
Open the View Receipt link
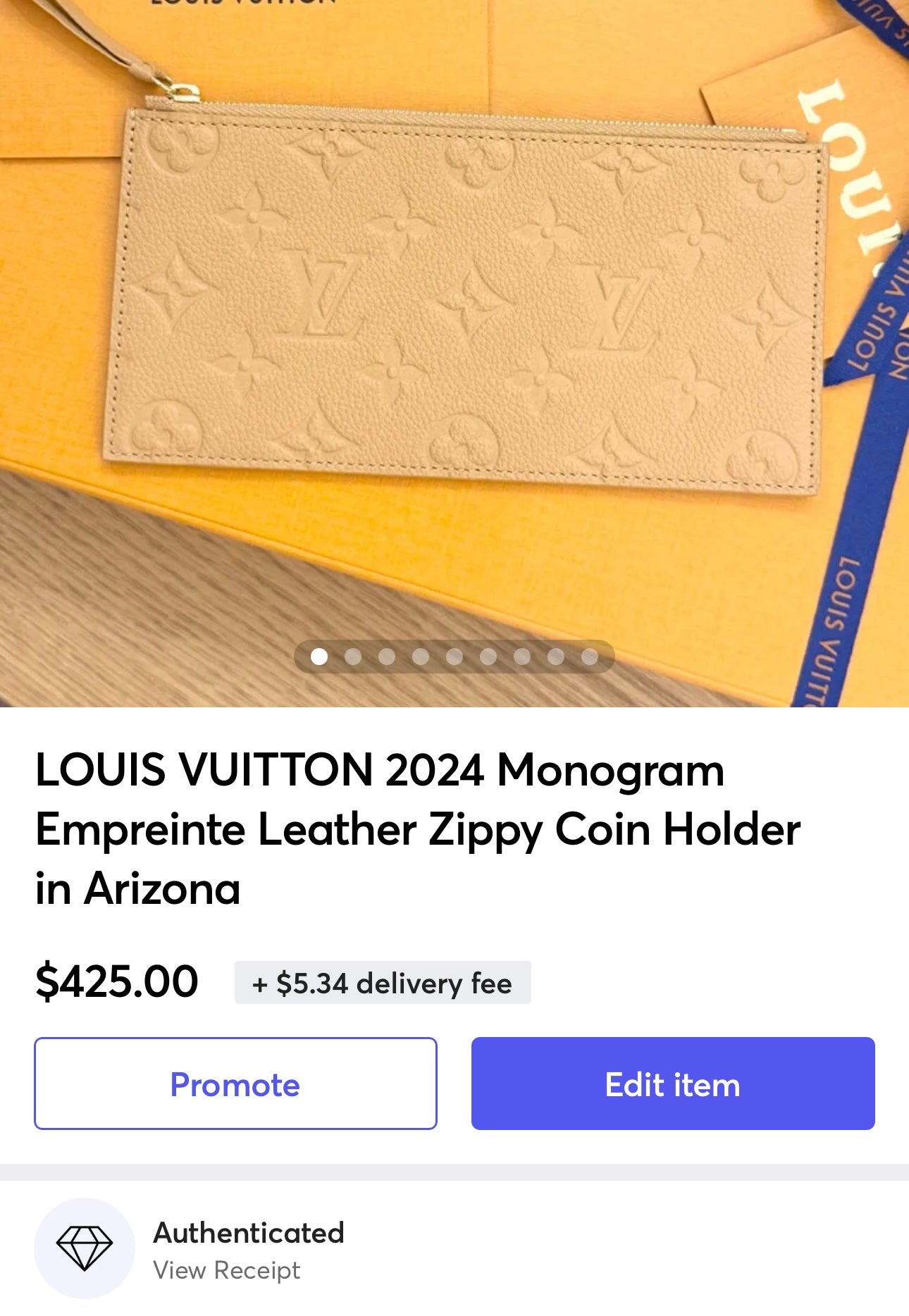[227, 1270]
